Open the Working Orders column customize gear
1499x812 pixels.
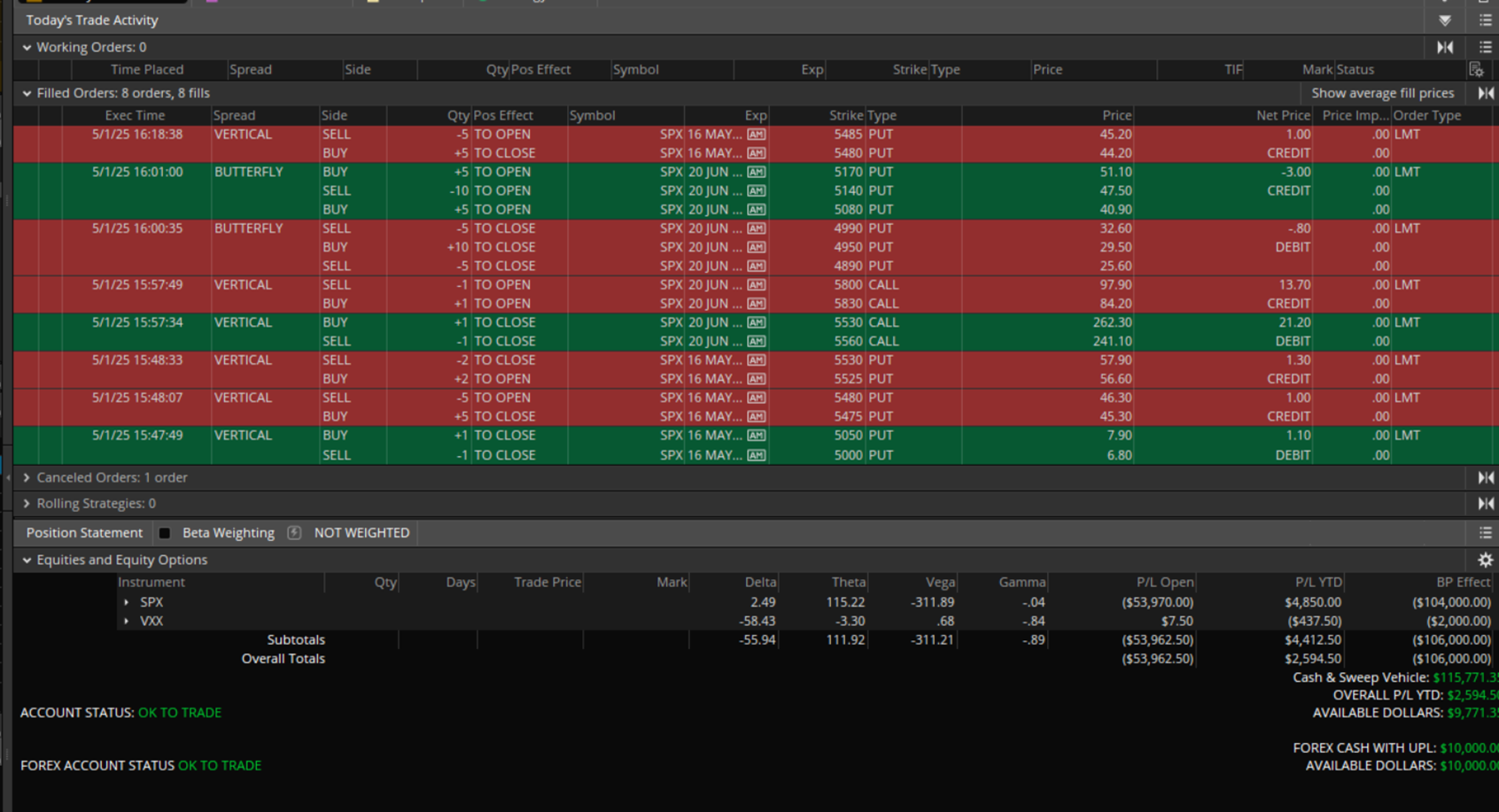tap(1476, 70)
